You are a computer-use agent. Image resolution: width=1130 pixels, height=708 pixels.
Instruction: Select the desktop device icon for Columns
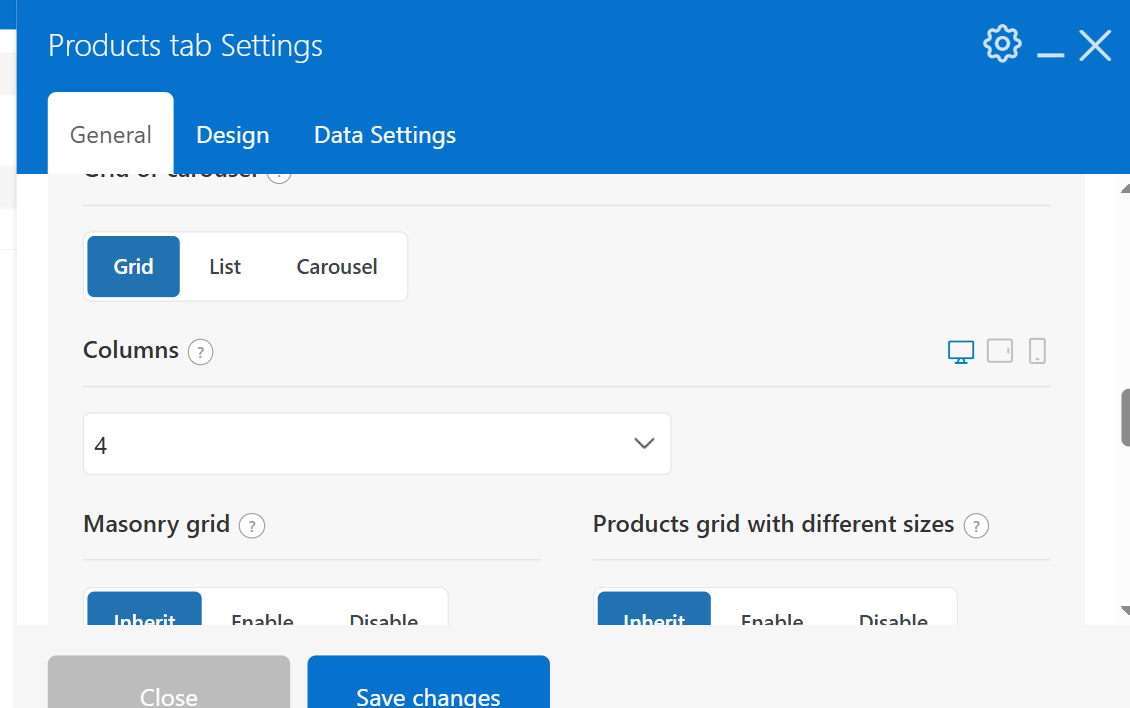(961, 352)
